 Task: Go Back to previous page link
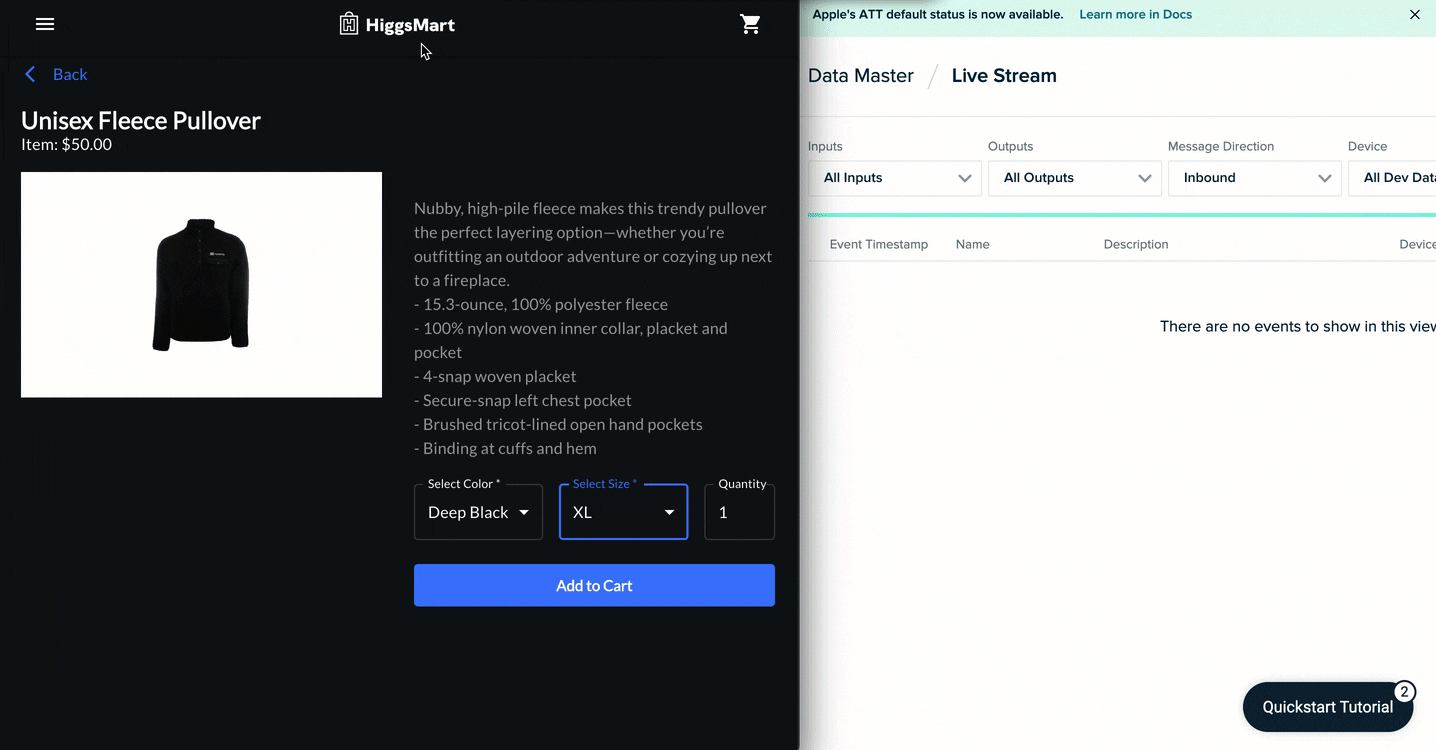click(x=70, y=74)
